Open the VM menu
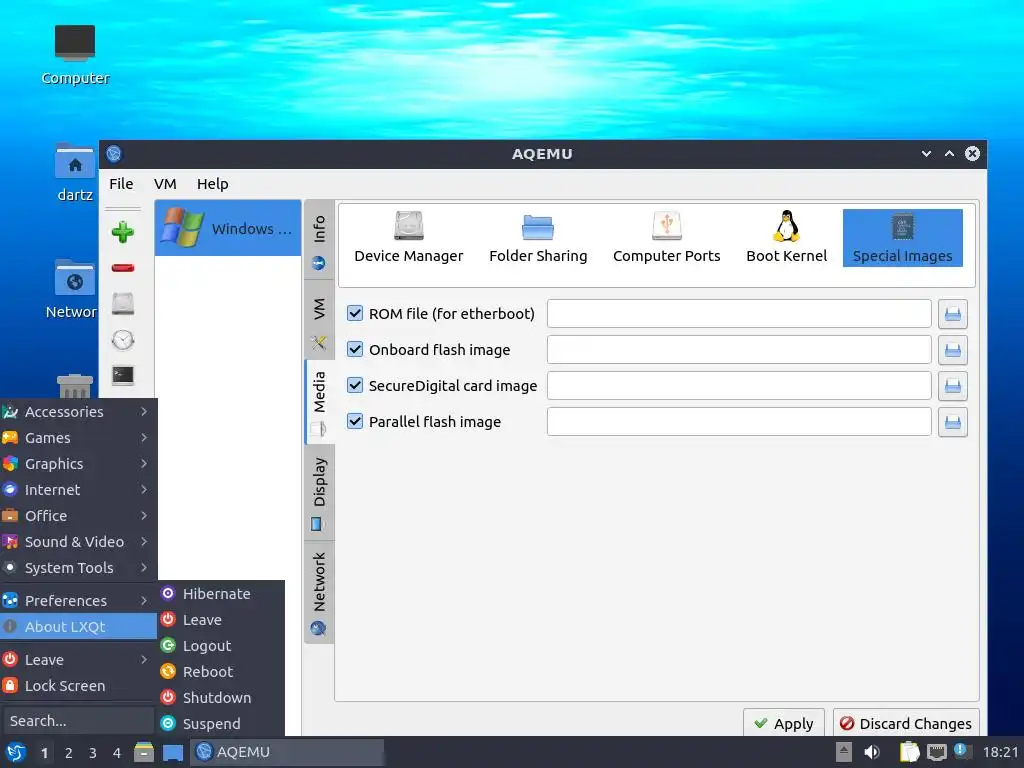 click(x=165, y=184)
